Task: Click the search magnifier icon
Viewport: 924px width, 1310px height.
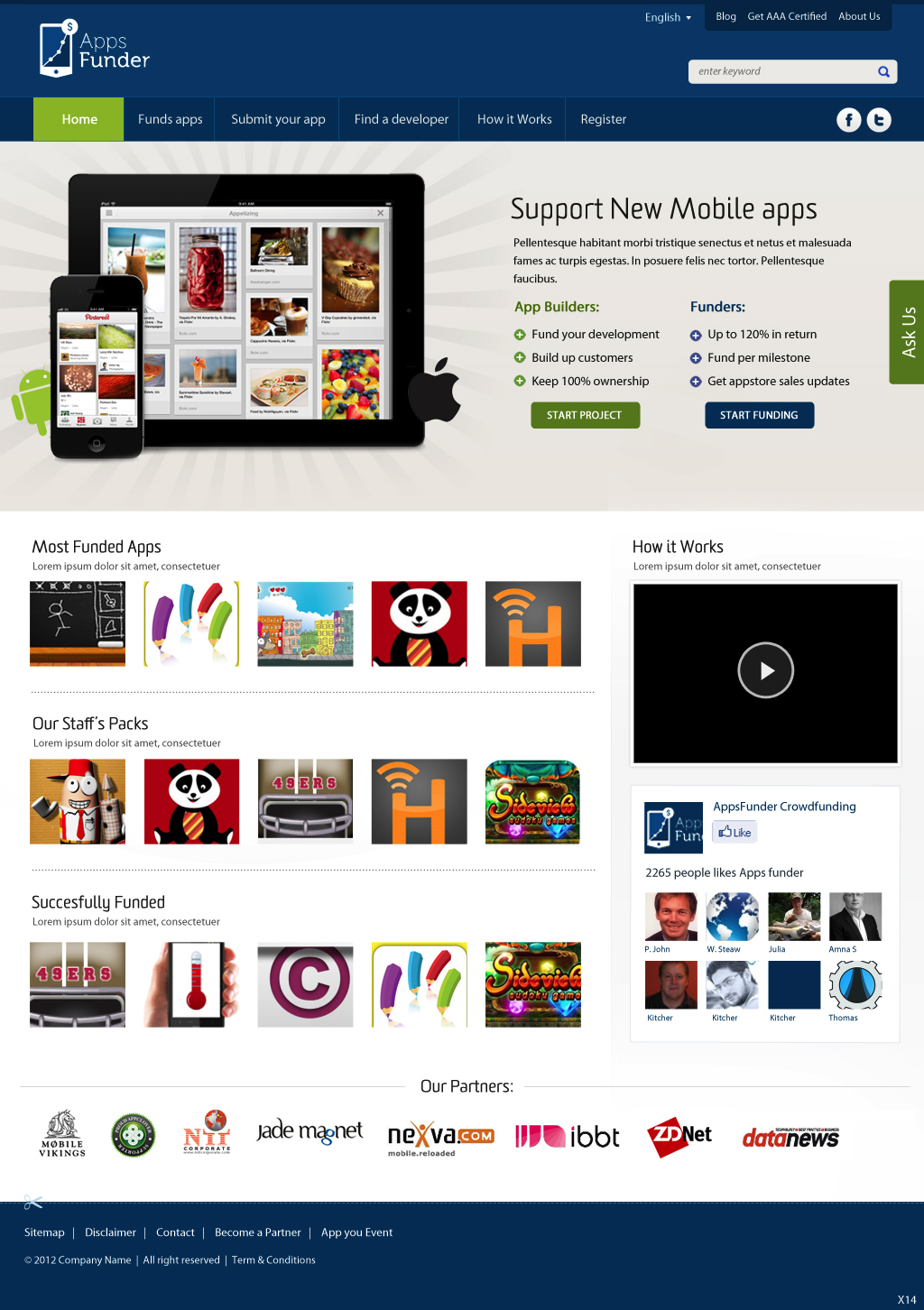Action: point(883,72)
